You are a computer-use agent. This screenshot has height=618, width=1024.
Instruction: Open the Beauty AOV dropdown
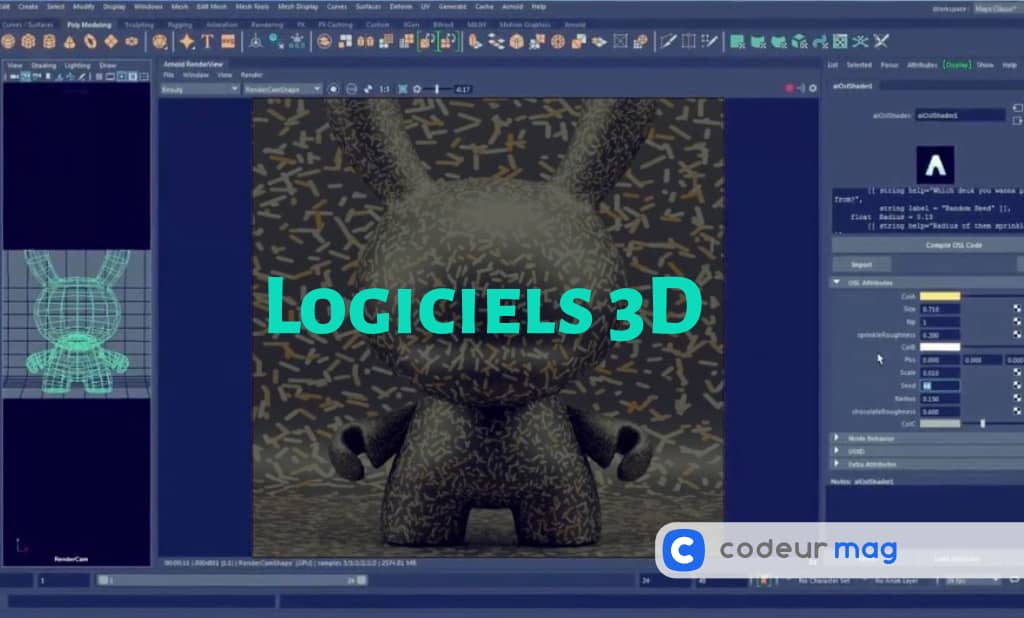click(199, 89)
